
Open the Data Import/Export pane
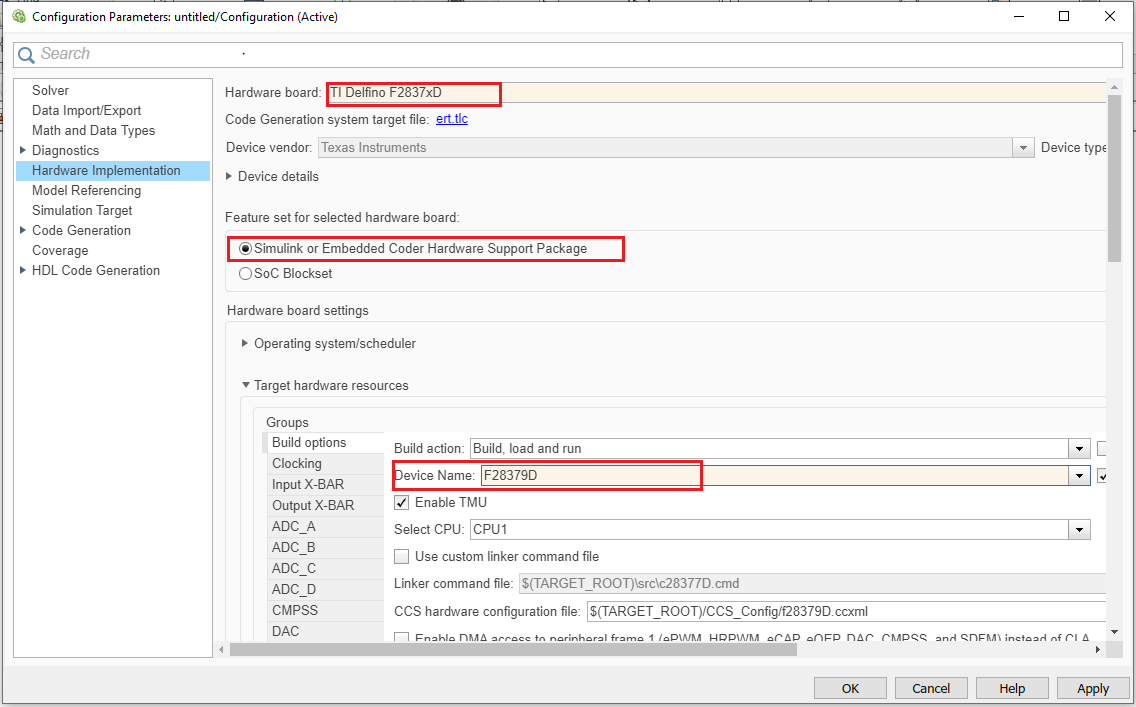[86, 110]
